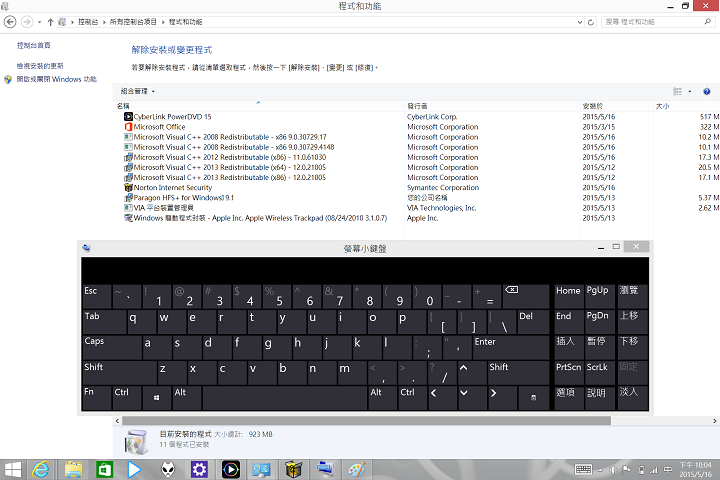This screenshot has height=480, width=720.
Task: Click the Norton yellow box taskbar icon
Action: 293,469
